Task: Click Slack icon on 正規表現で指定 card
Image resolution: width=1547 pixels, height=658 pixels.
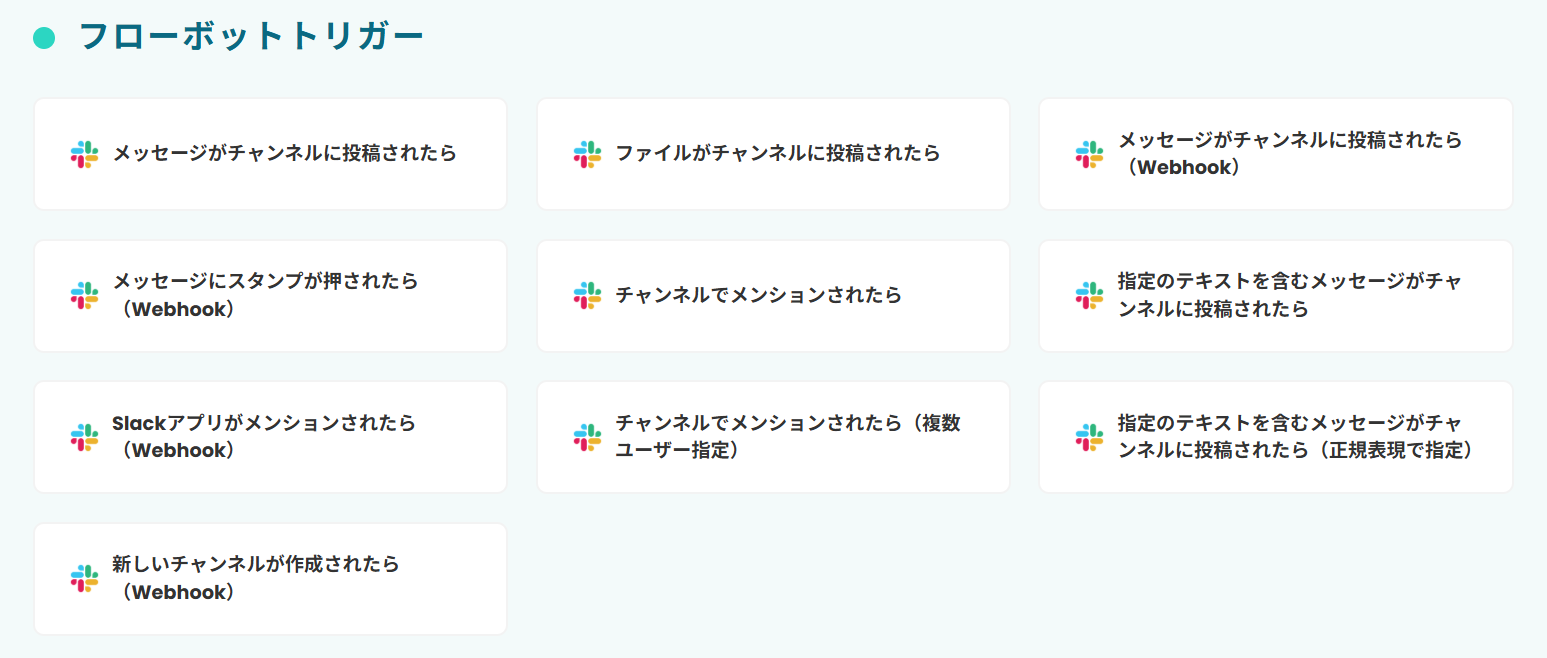Action: tap(1089, 437)
